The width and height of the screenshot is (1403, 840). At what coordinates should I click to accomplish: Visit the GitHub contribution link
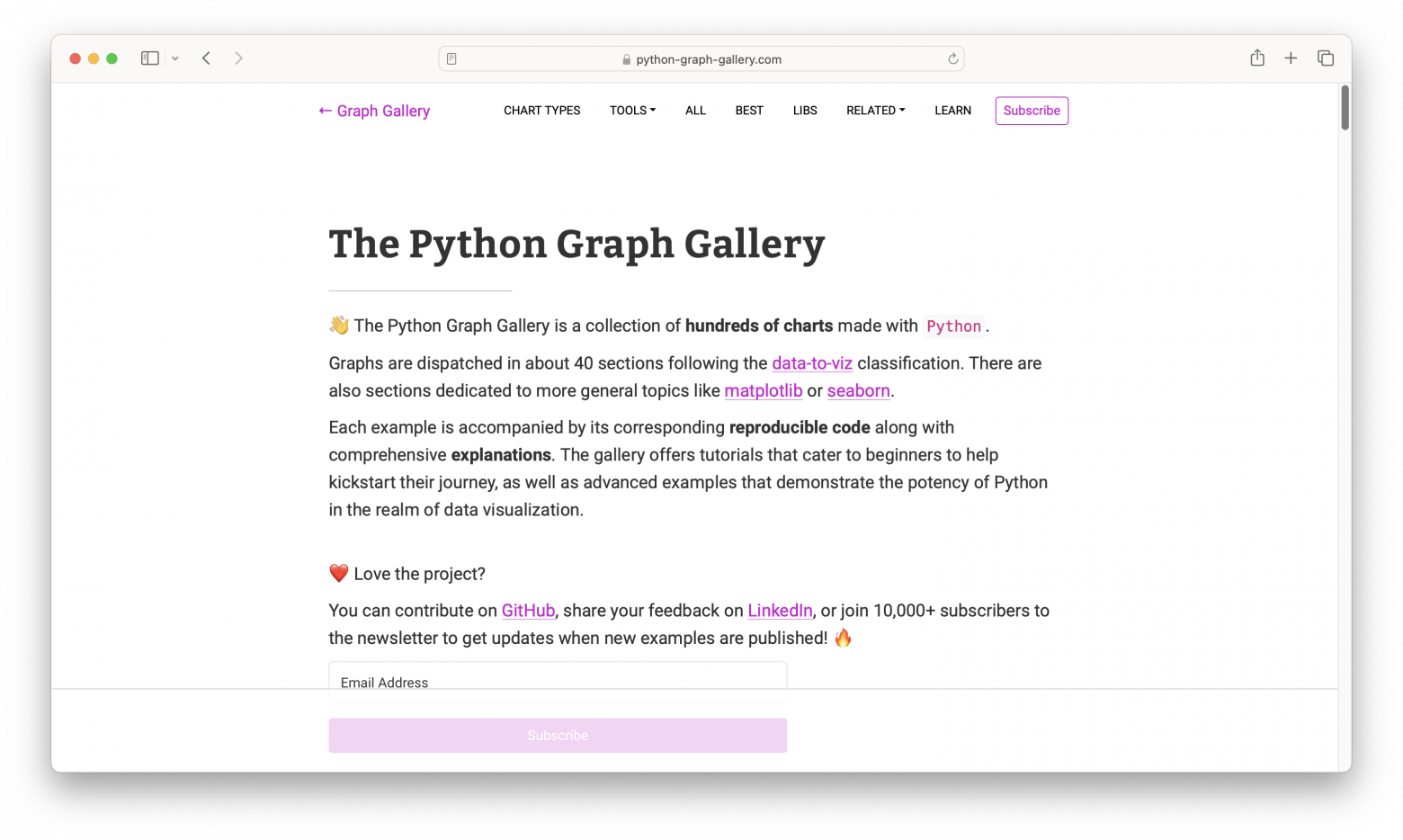pos(528,611)
